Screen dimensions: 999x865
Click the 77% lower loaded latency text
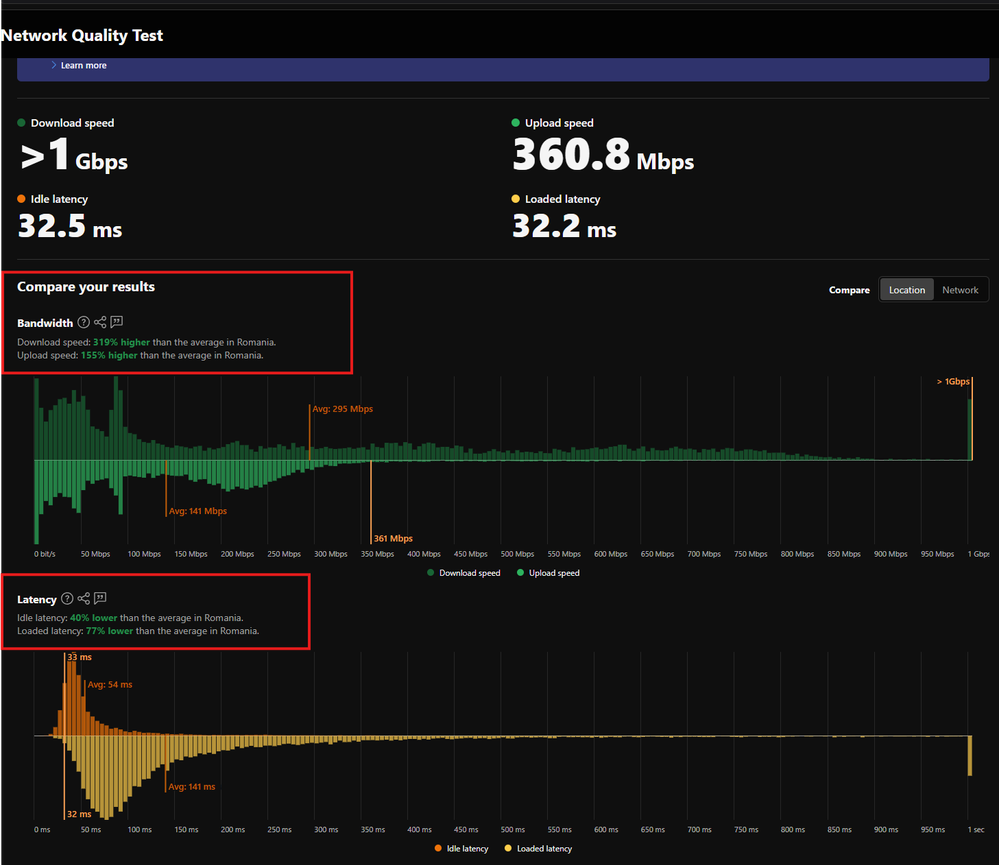tap(110, 631)
